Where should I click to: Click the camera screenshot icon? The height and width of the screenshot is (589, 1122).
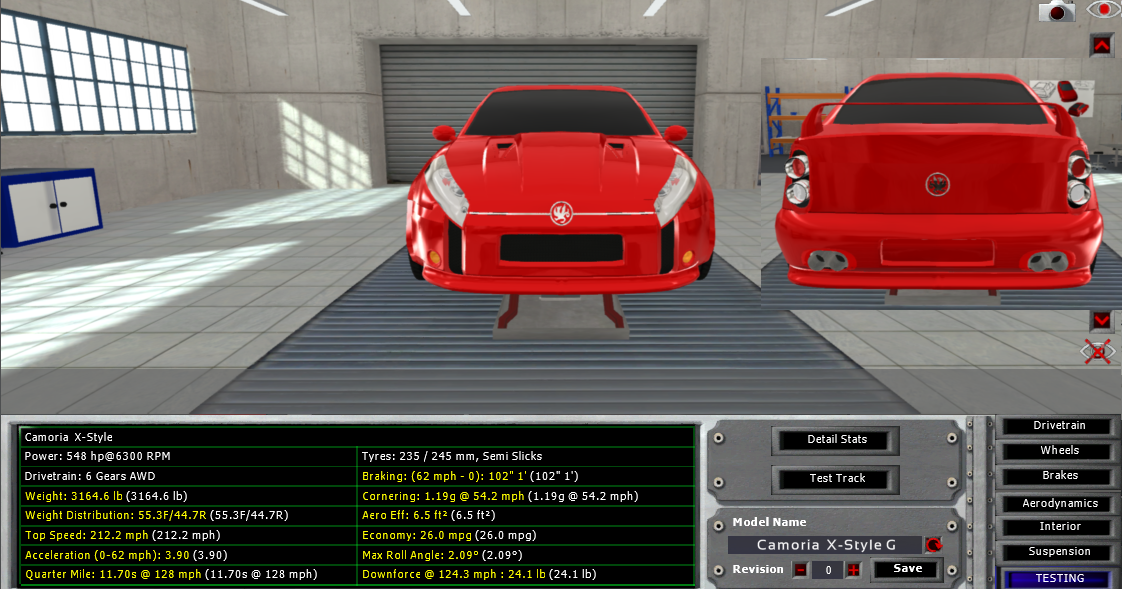click(1056, 11)
